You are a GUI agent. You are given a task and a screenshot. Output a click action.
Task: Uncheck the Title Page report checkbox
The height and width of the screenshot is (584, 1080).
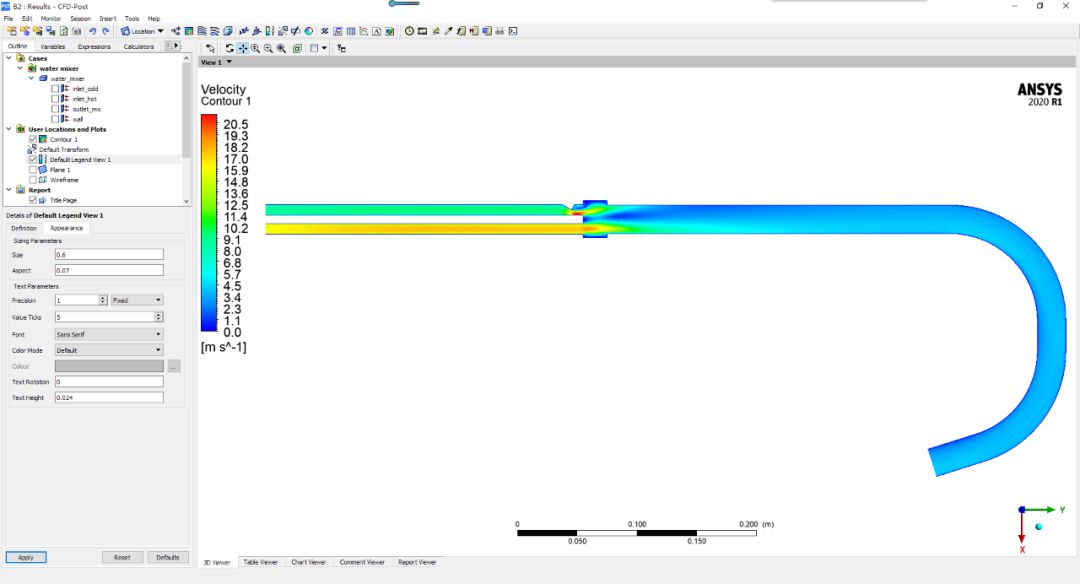click(x=32, y=200)
